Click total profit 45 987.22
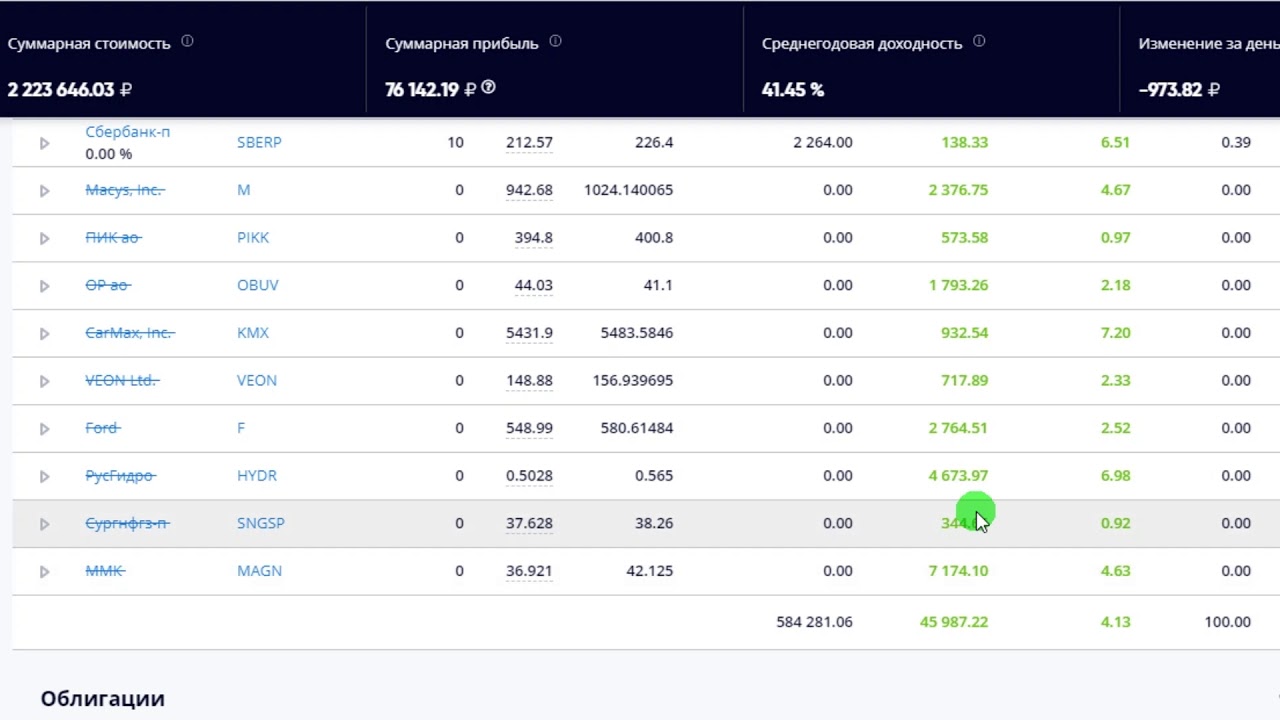 (954, 621)
